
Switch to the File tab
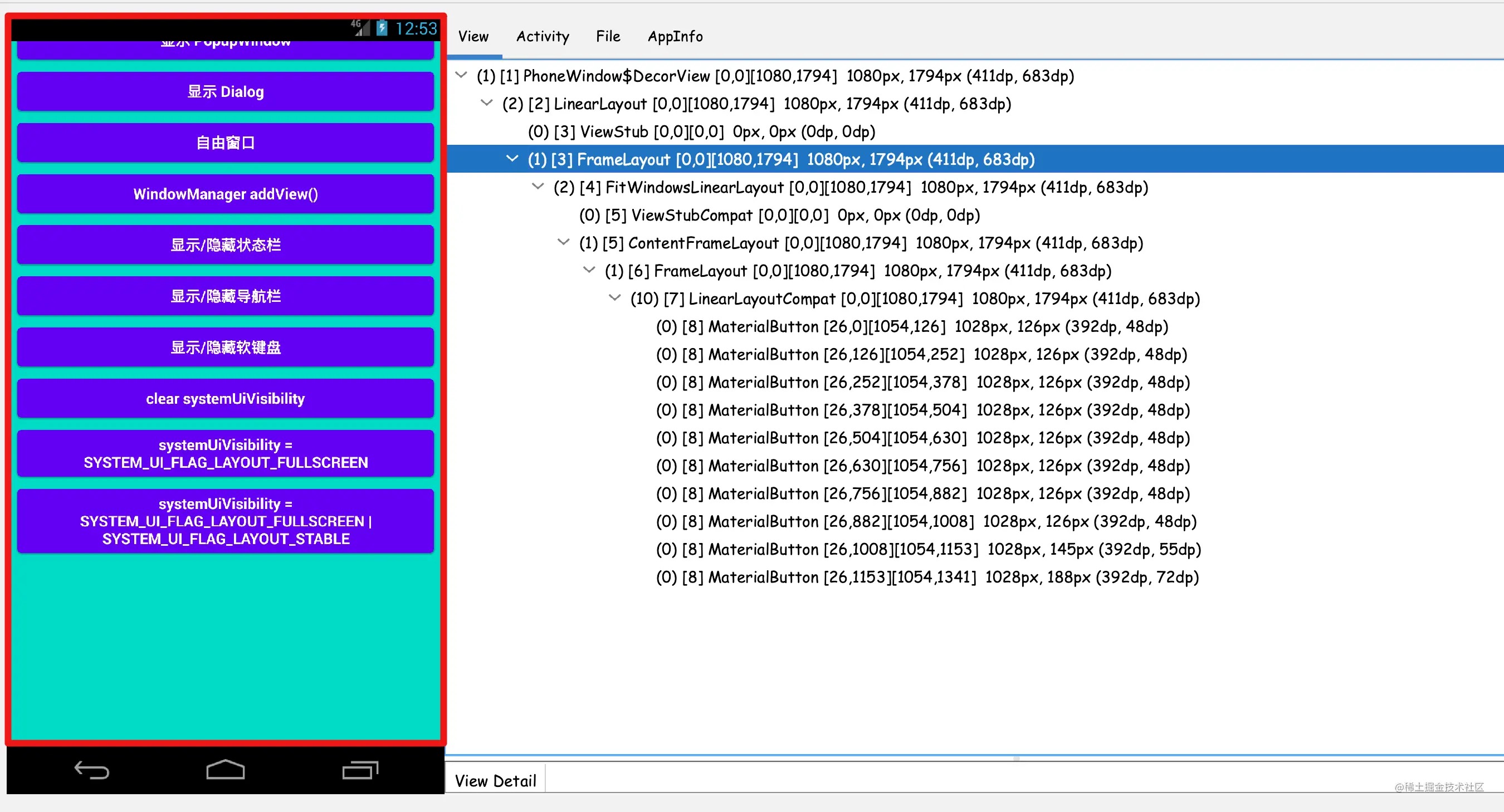point(608,36)
